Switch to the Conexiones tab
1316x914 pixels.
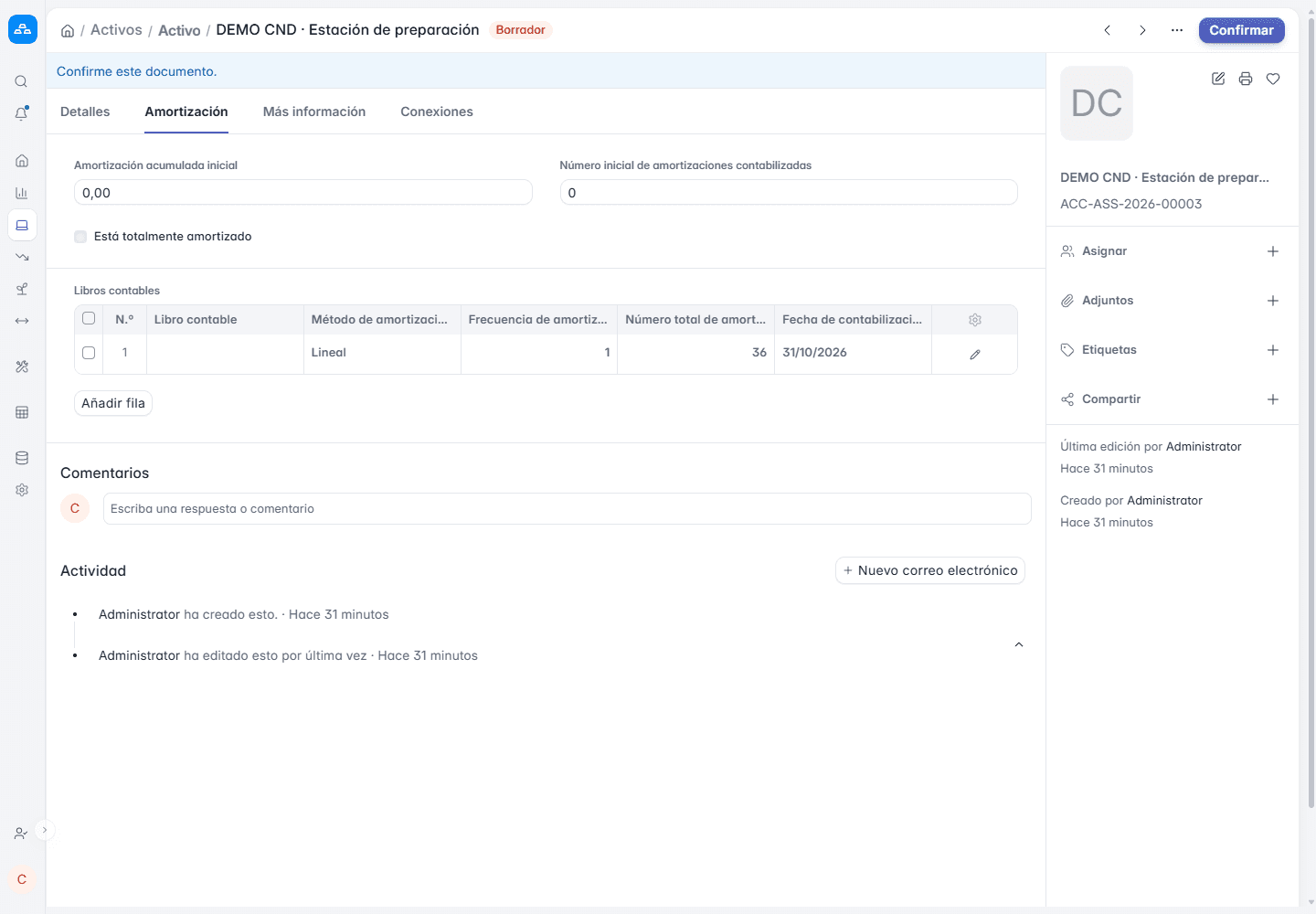point(437,112)
